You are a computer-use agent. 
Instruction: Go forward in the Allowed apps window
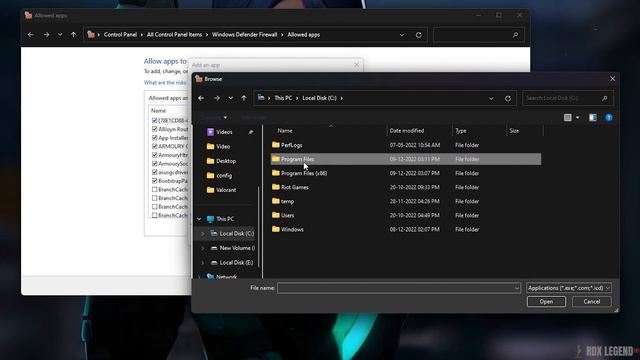click(x=47, y=35)
